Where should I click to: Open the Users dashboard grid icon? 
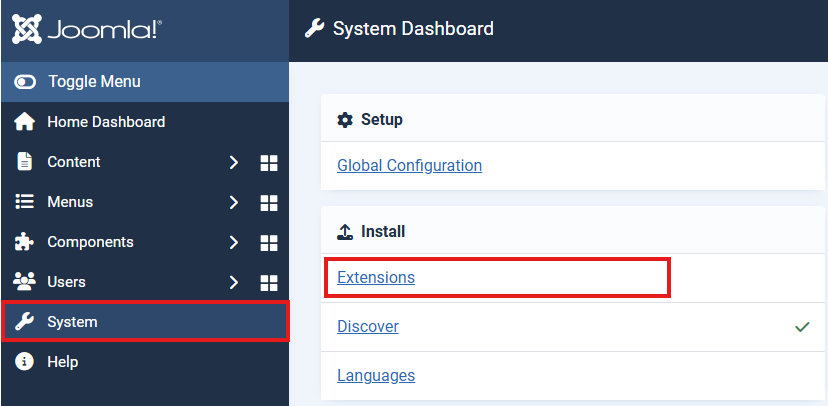pos(268,283)
